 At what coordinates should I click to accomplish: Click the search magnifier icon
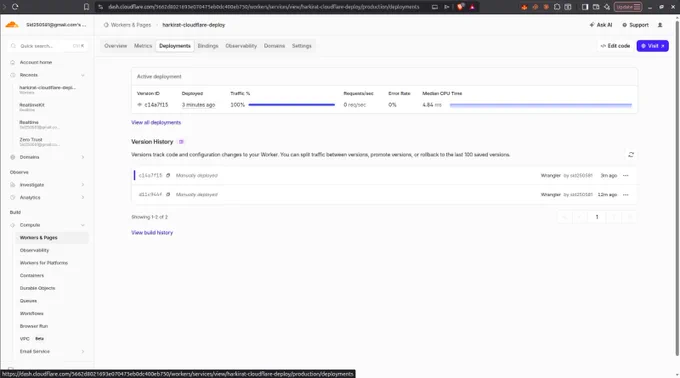coord(13,46)
